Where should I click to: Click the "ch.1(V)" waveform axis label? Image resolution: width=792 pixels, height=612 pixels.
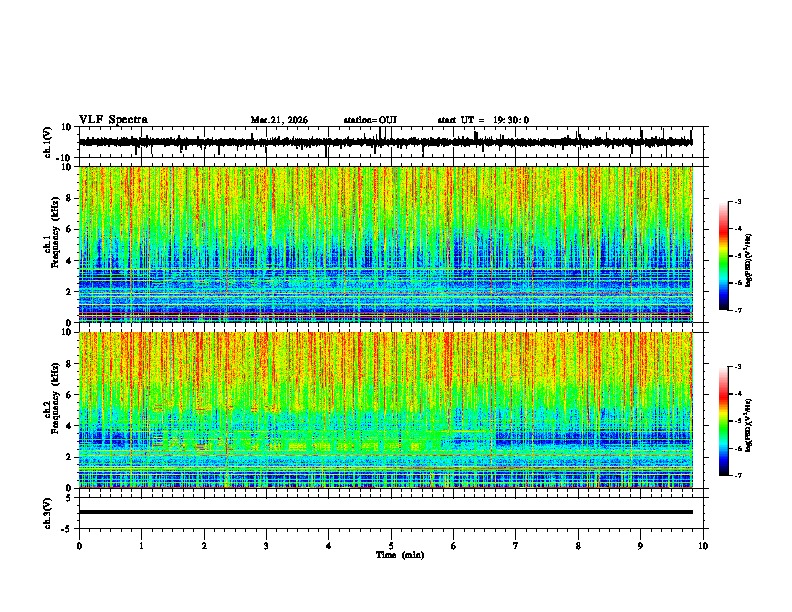pos(48,142)
